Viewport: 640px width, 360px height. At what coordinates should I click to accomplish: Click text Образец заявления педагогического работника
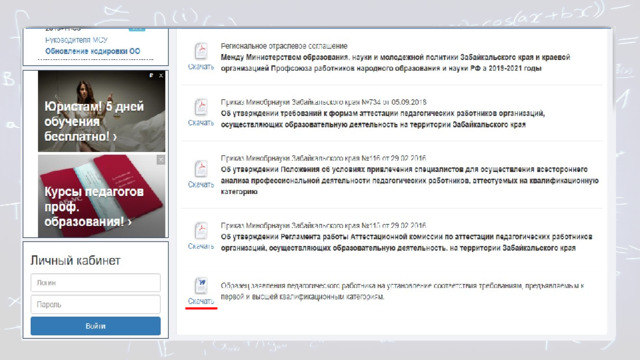click(x=402, y=291)
